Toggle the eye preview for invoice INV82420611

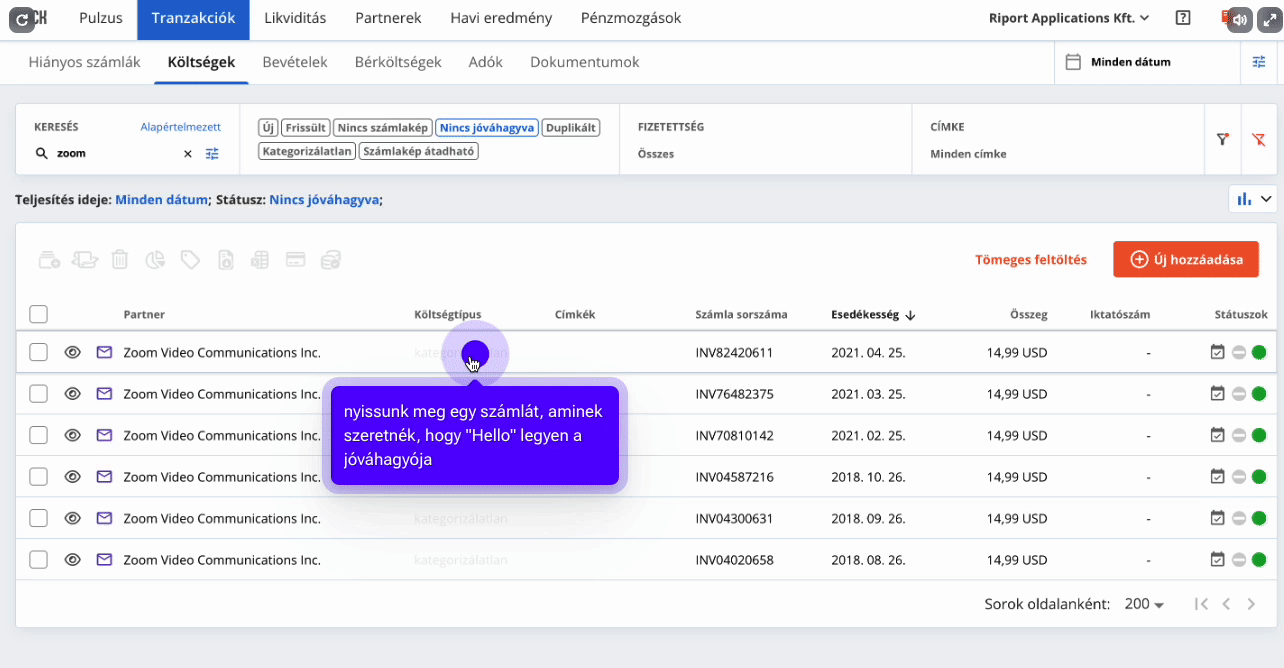coord(72,352)
